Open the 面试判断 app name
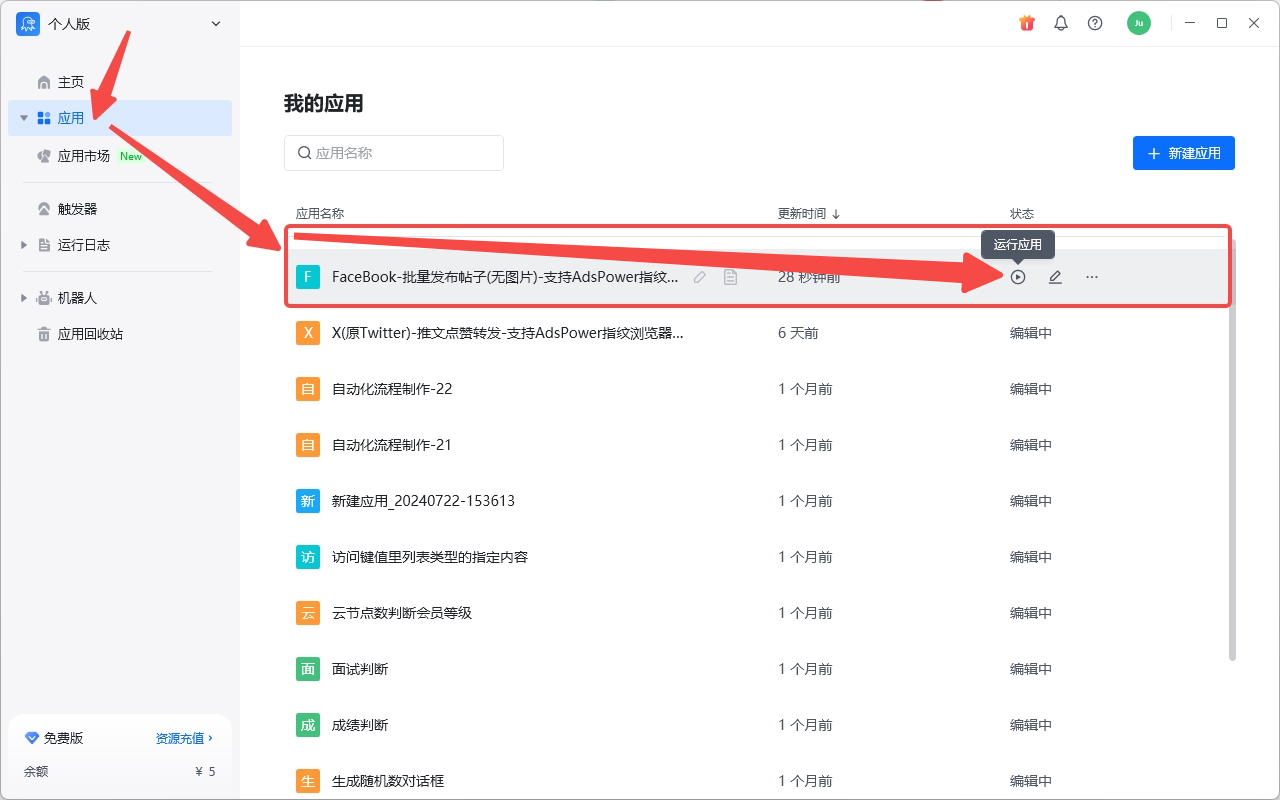 click(x=360, y=669)
